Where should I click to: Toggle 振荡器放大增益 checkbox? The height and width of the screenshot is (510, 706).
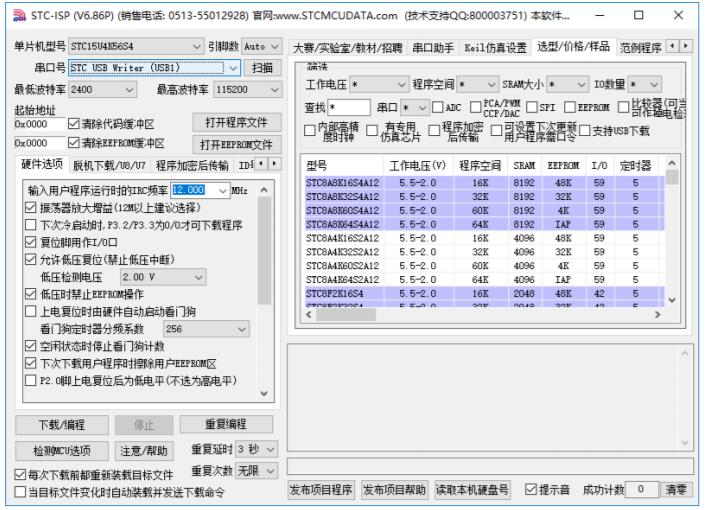[30, 208]
